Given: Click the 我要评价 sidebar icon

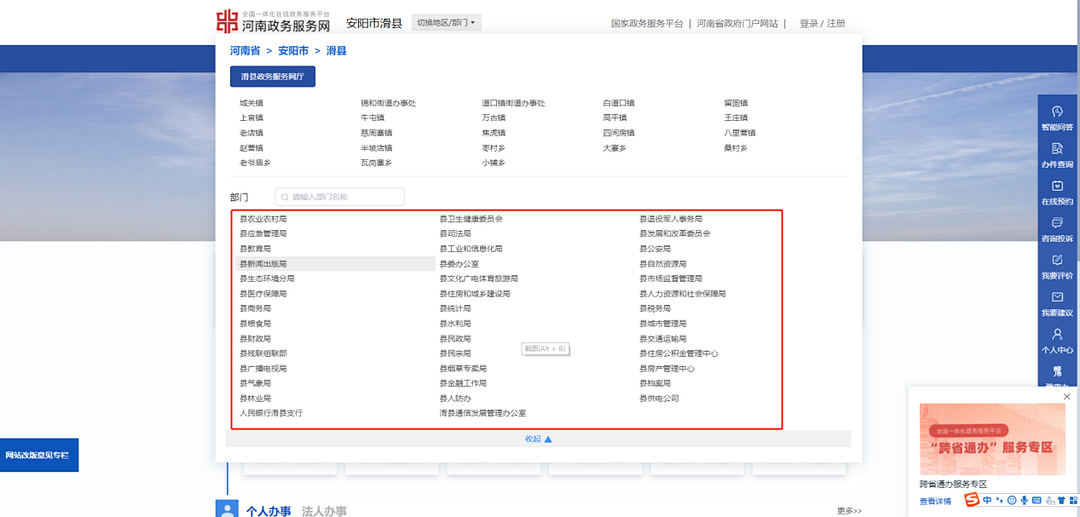Looking at the screenshot, I should coord(1057,260).
